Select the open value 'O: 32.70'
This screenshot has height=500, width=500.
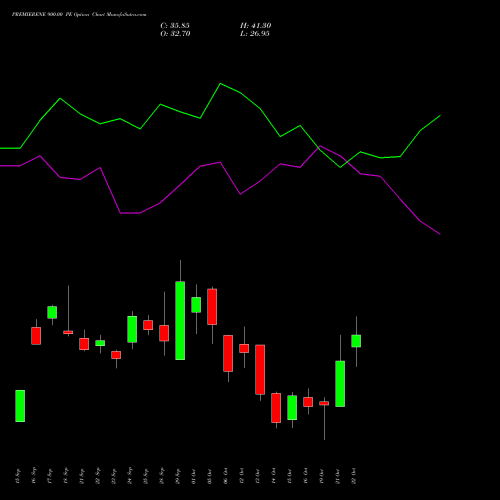tap(175, 34)
